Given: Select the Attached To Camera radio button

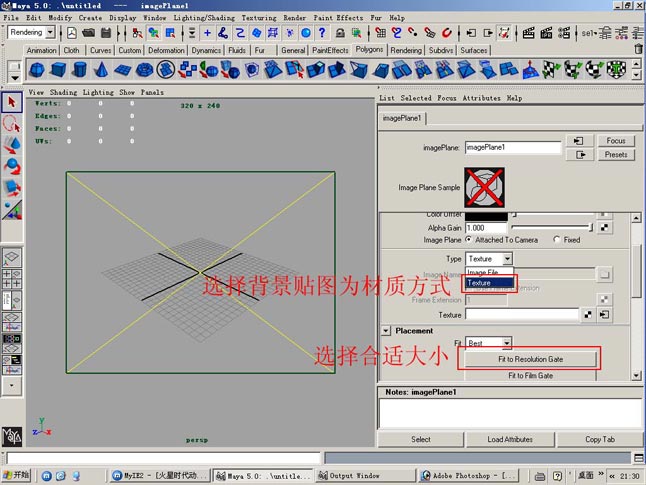Looking at the screenshot, I should pos(469,239).
